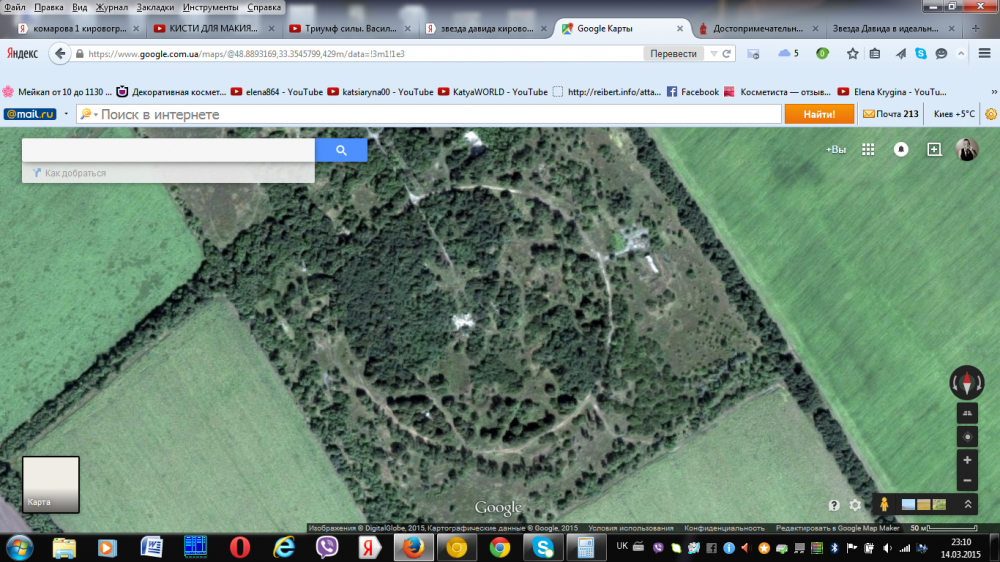
Task: Open the elena864 - YouTube bookmark
Action: click(x=277, y=92)
